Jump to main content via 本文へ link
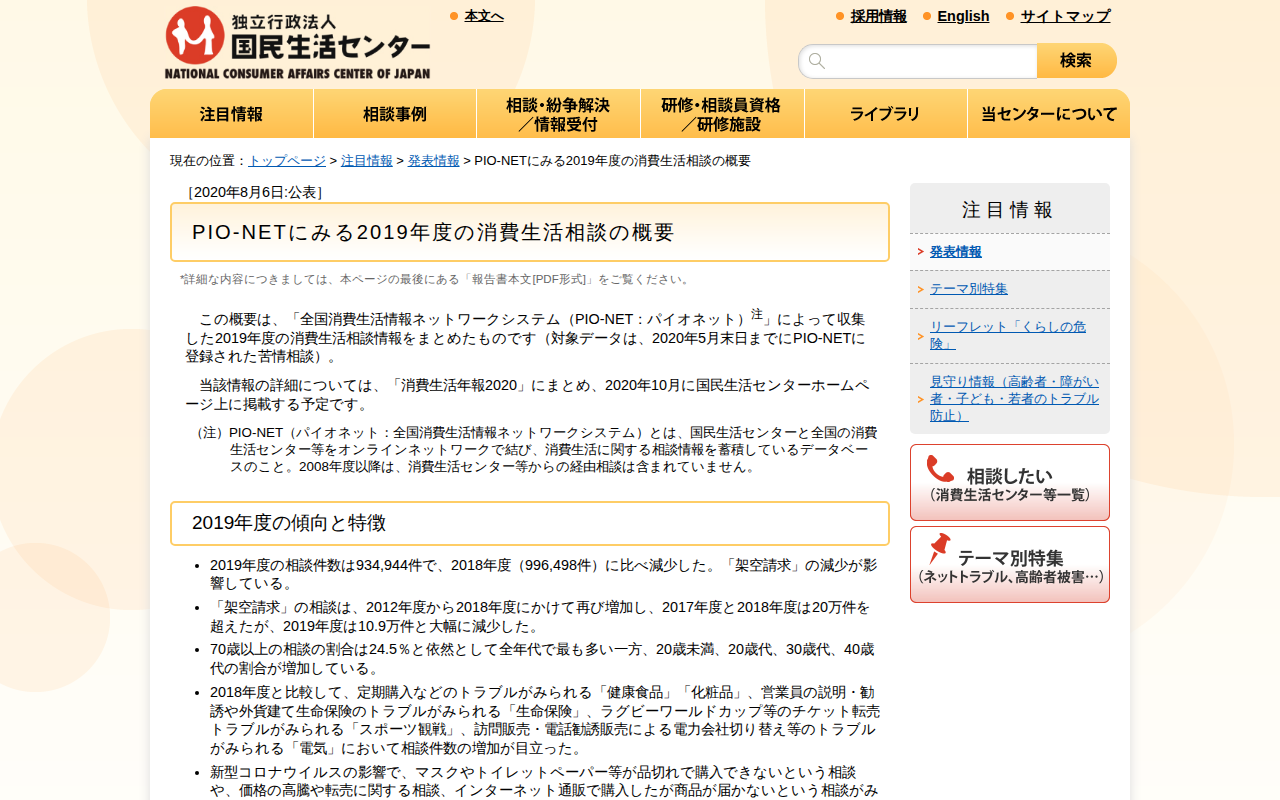The image size is (1280, 800). coord(484,16)
